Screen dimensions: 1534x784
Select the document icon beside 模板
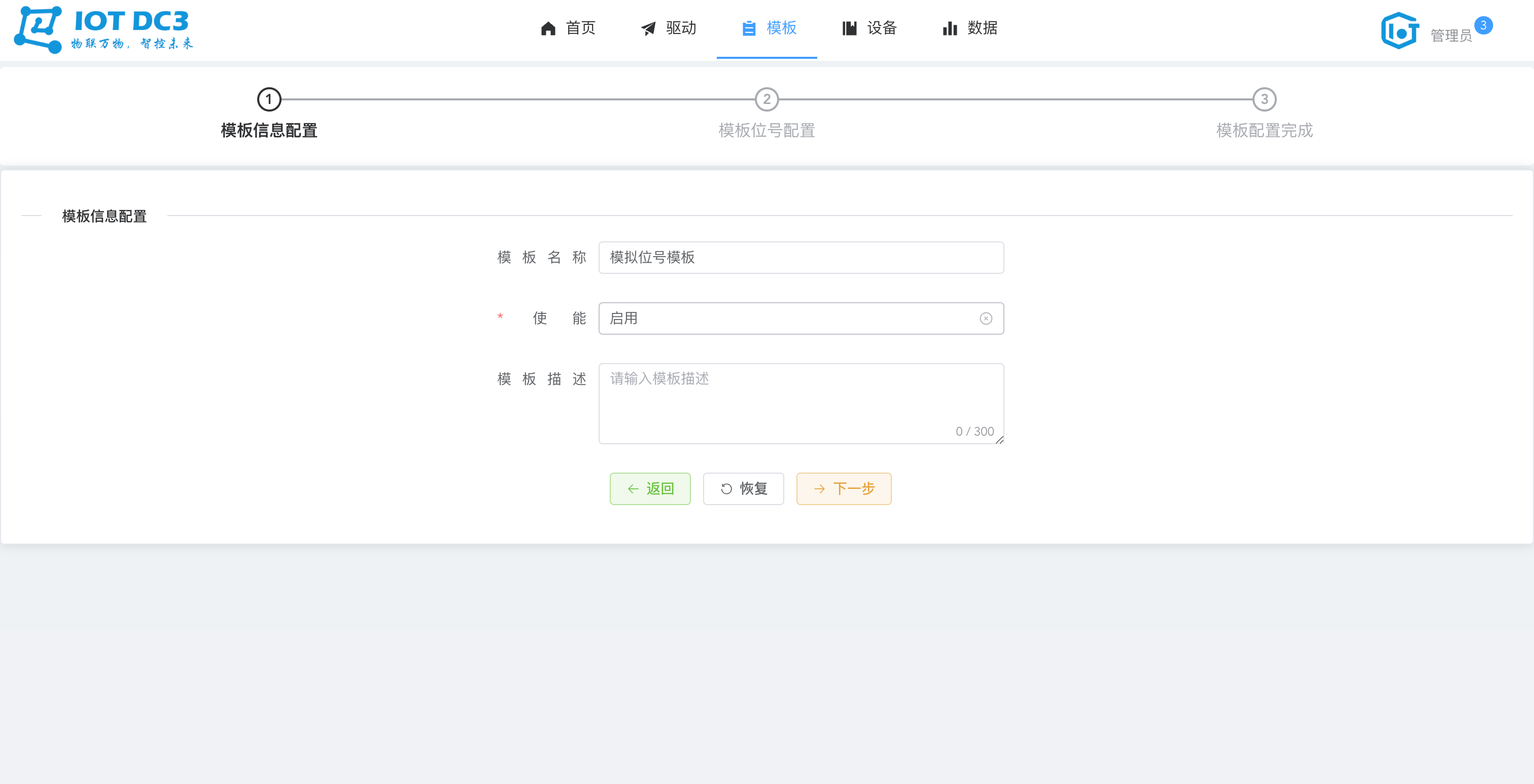pos(749,28)
